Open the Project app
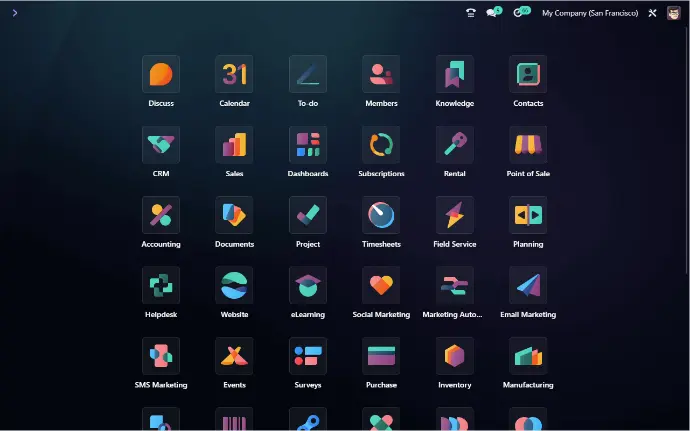The image size is (690, 431). pos(308,215)
